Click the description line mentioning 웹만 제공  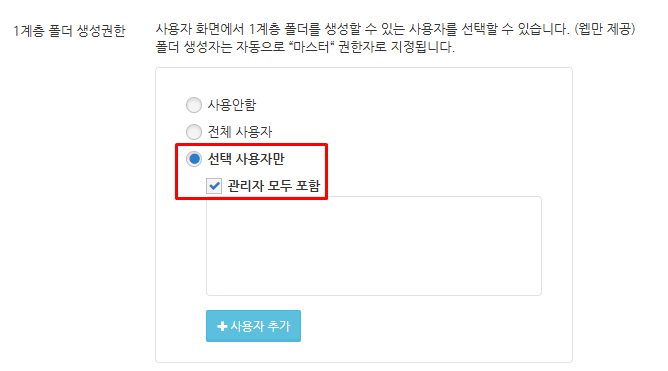(395, 29)
